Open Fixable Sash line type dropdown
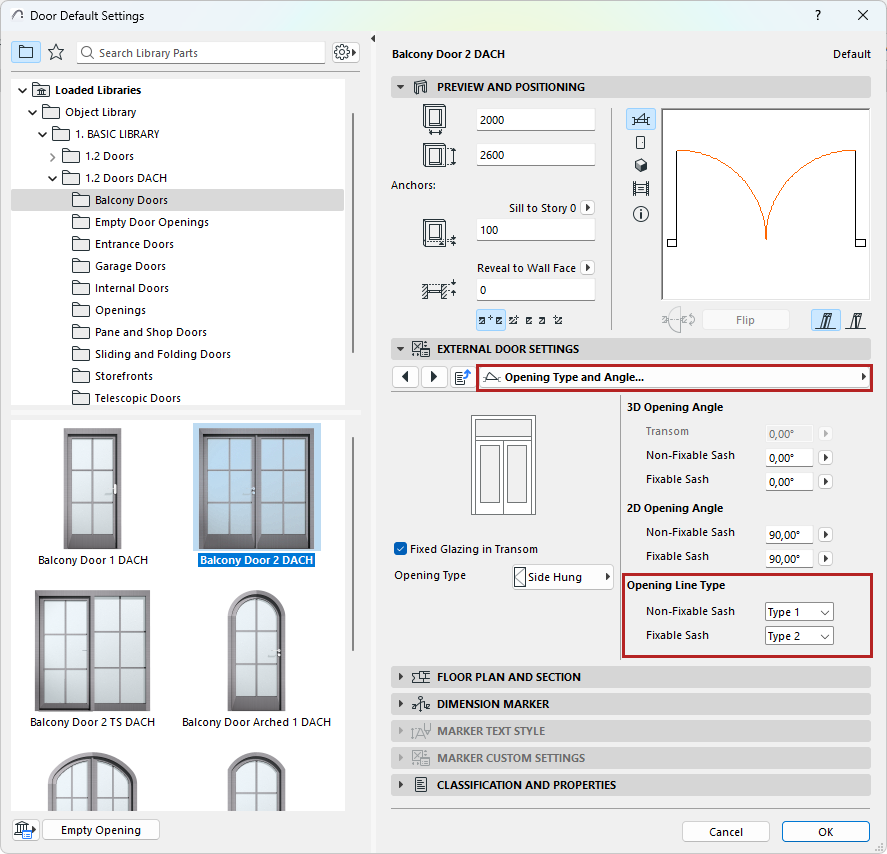Image resolution: width=887 pixels, height=854 pixels. [x=799, y=636]
